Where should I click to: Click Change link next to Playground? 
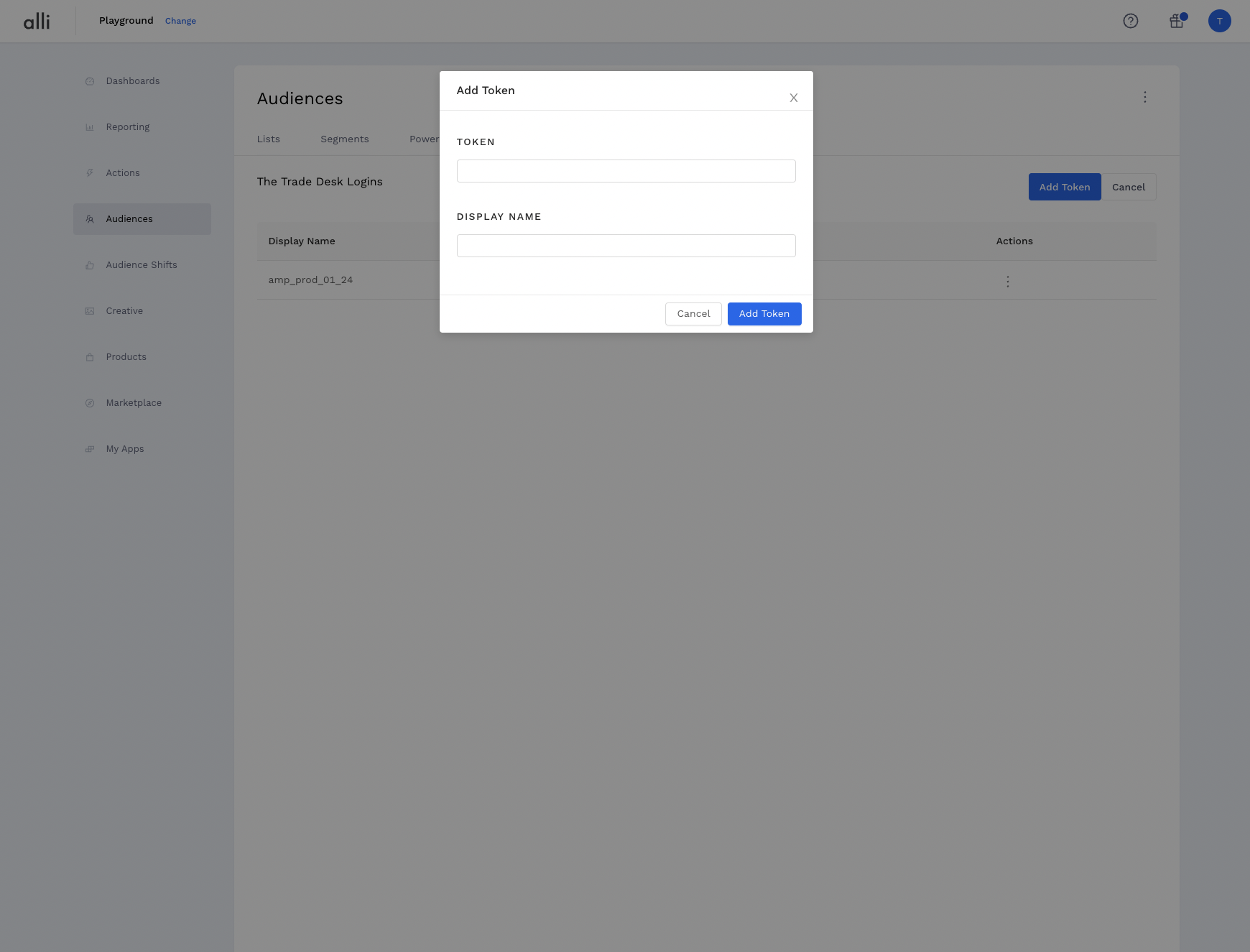[x=180, y=21]
